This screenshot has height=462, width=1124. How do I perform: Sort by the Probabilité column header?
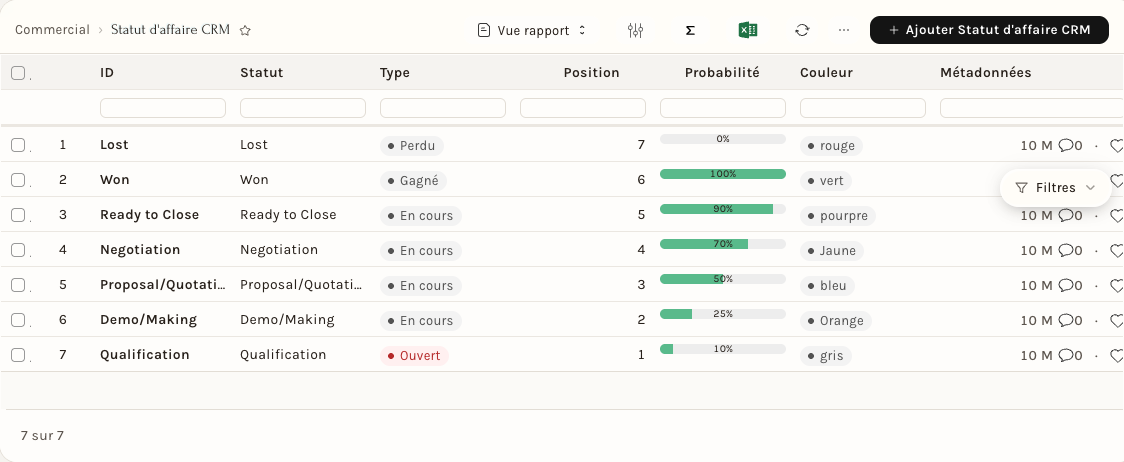point(722,72)
